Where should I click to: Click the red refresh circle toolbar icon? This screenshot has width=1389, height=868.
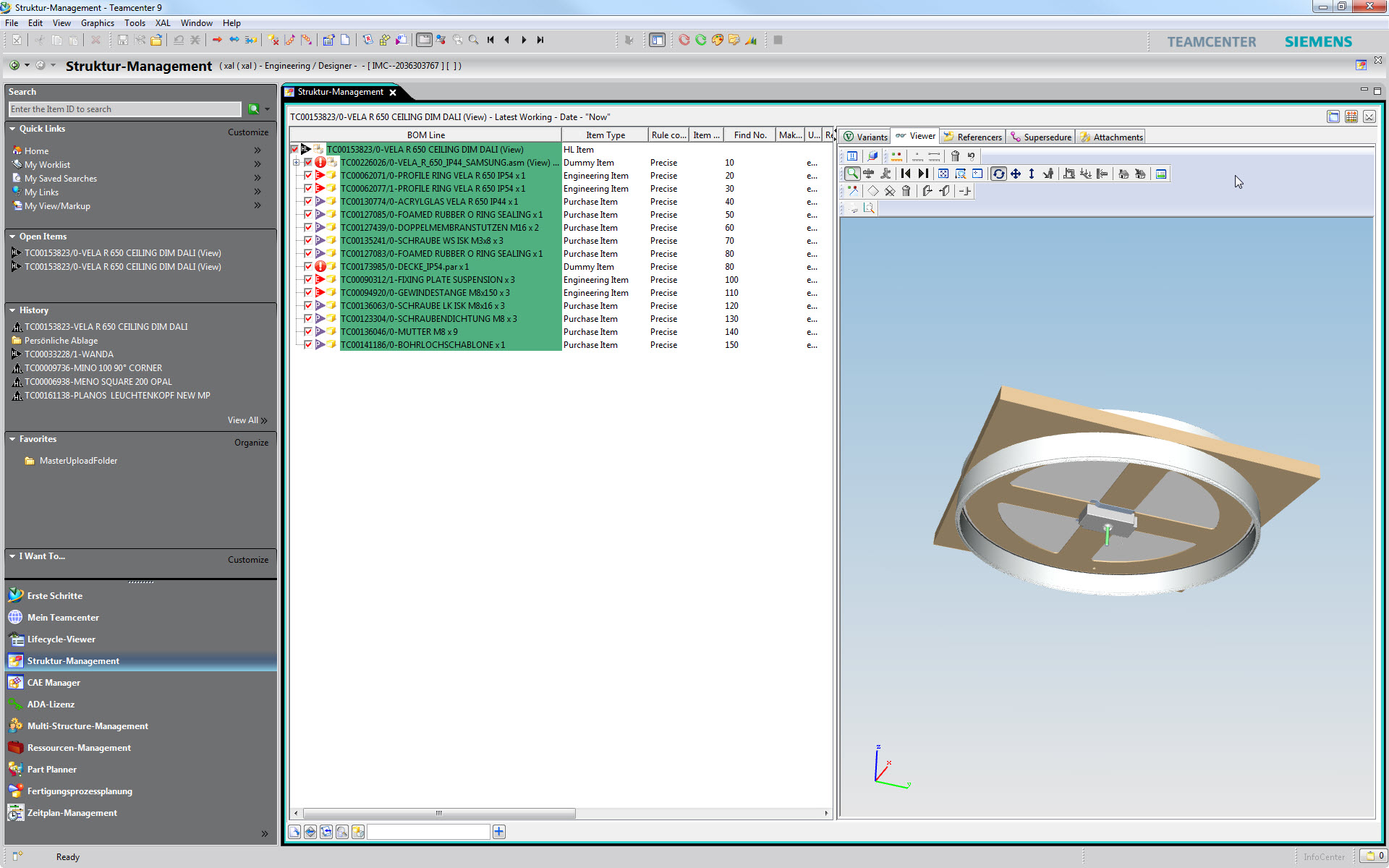[x=684, y=40]
